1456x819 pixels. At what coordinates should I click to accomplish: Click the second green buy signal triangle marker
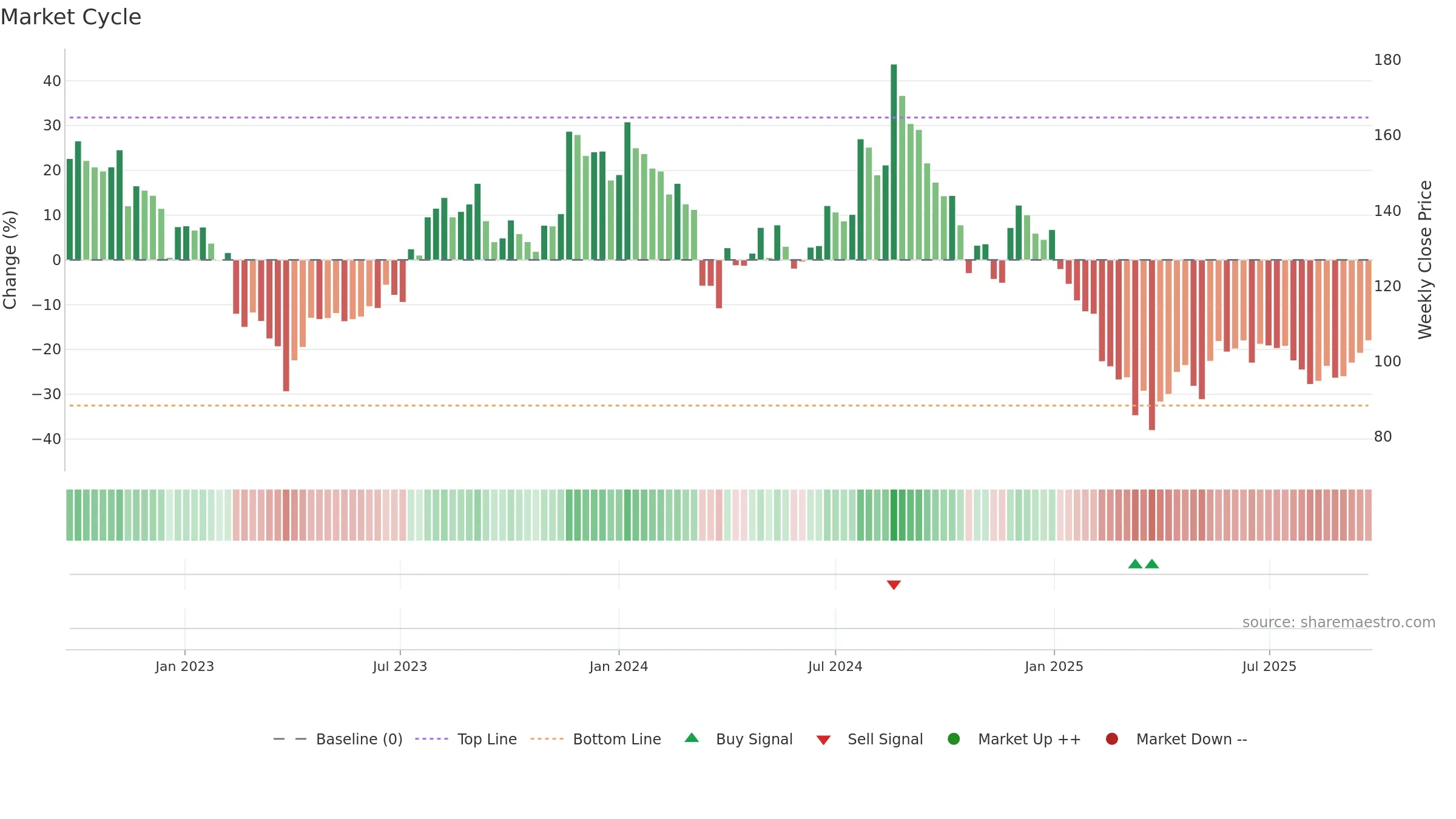(1152, 564)
